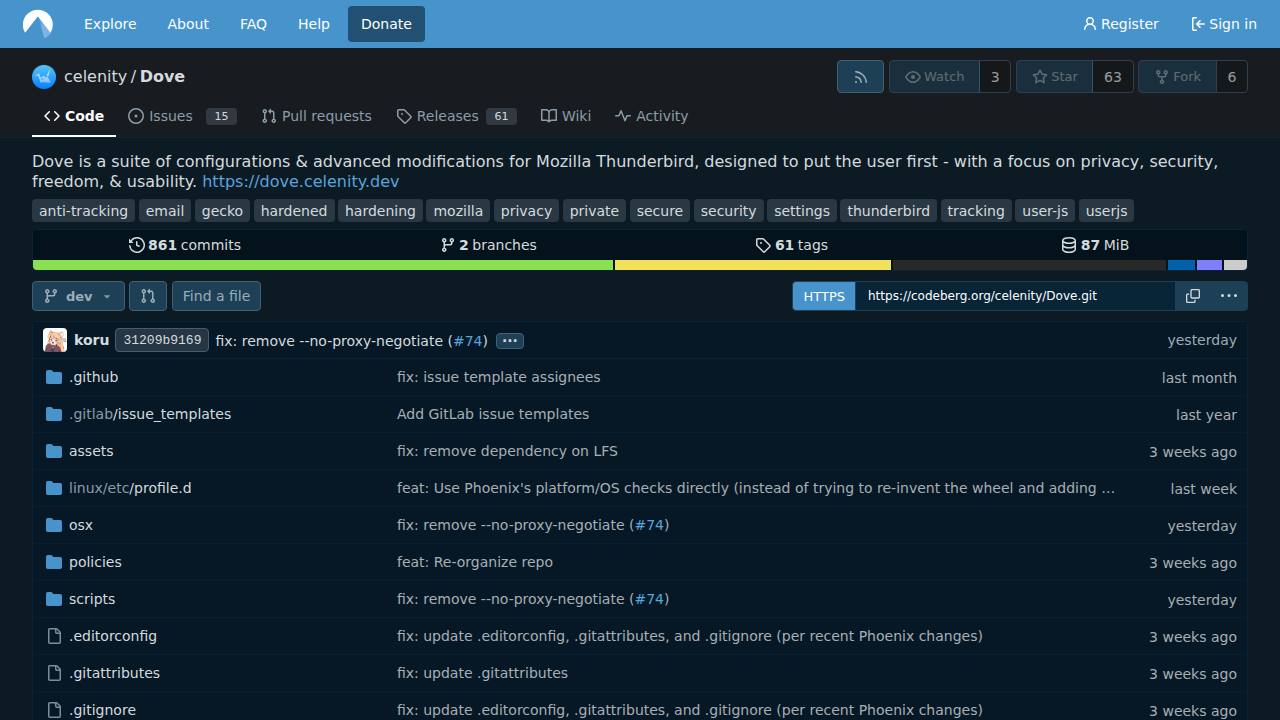This screenshot has height=720, width=1280.
Task: Click the branches icon beside 2 branches
Action: click(x=448, y=245)
